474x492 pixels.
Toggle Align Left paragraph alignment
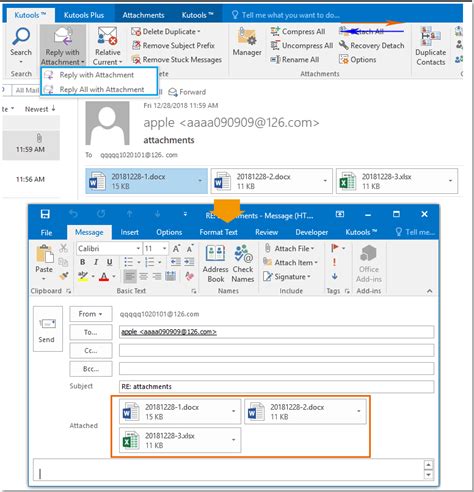[130, 276]
